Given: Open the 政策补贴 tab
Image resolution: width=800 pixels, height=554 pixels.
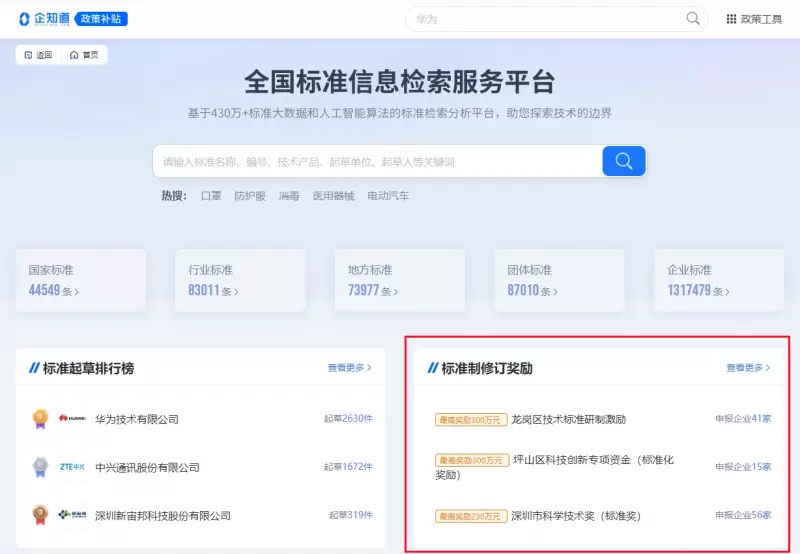Looking at the screenshot, I should pyautogui.click(x=102, y=19).
